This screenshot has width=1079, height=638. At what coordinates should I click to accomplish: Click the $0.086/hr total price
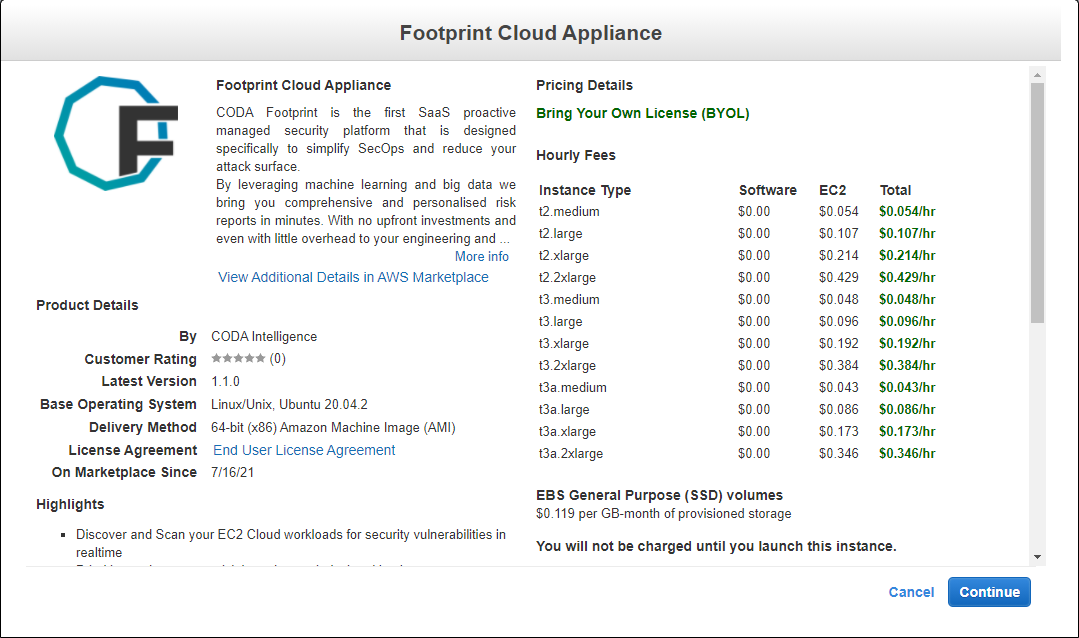pyautogui.click(x=907, y=410)
